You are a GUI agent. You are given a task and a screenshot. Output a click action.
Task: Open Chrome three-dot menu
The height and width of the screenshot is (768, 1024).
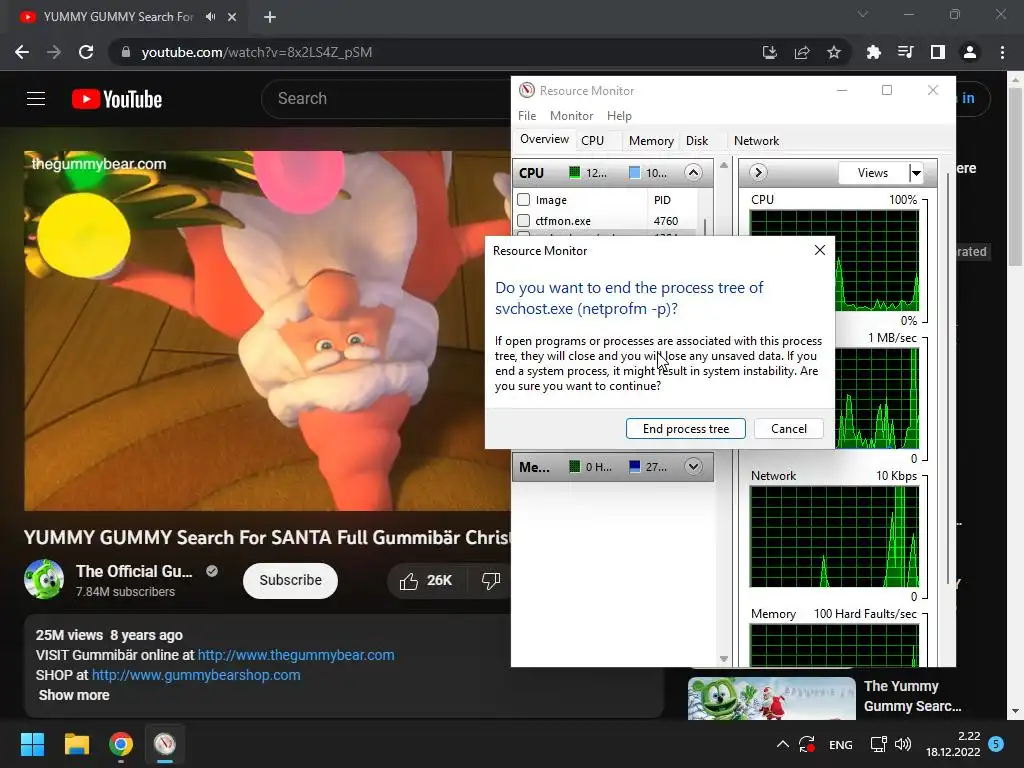pyautogui.click(x=1002, y=52)
